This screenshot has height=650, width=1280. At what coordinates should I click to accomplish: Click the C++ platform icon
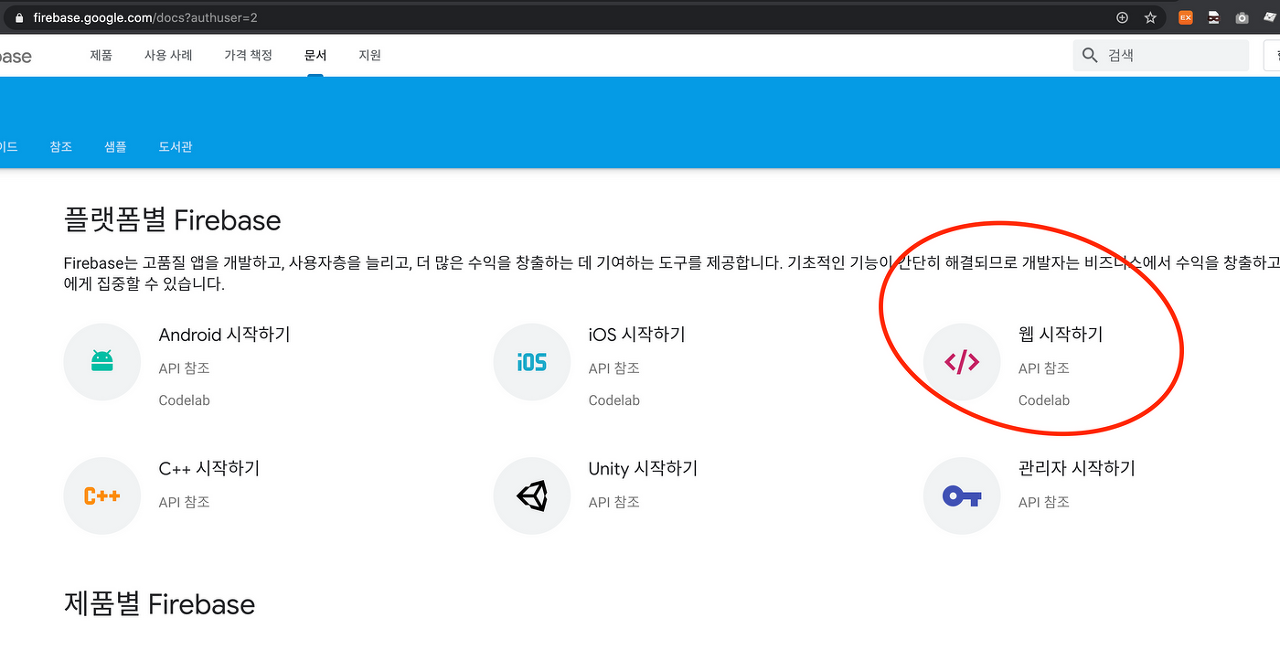102,496
